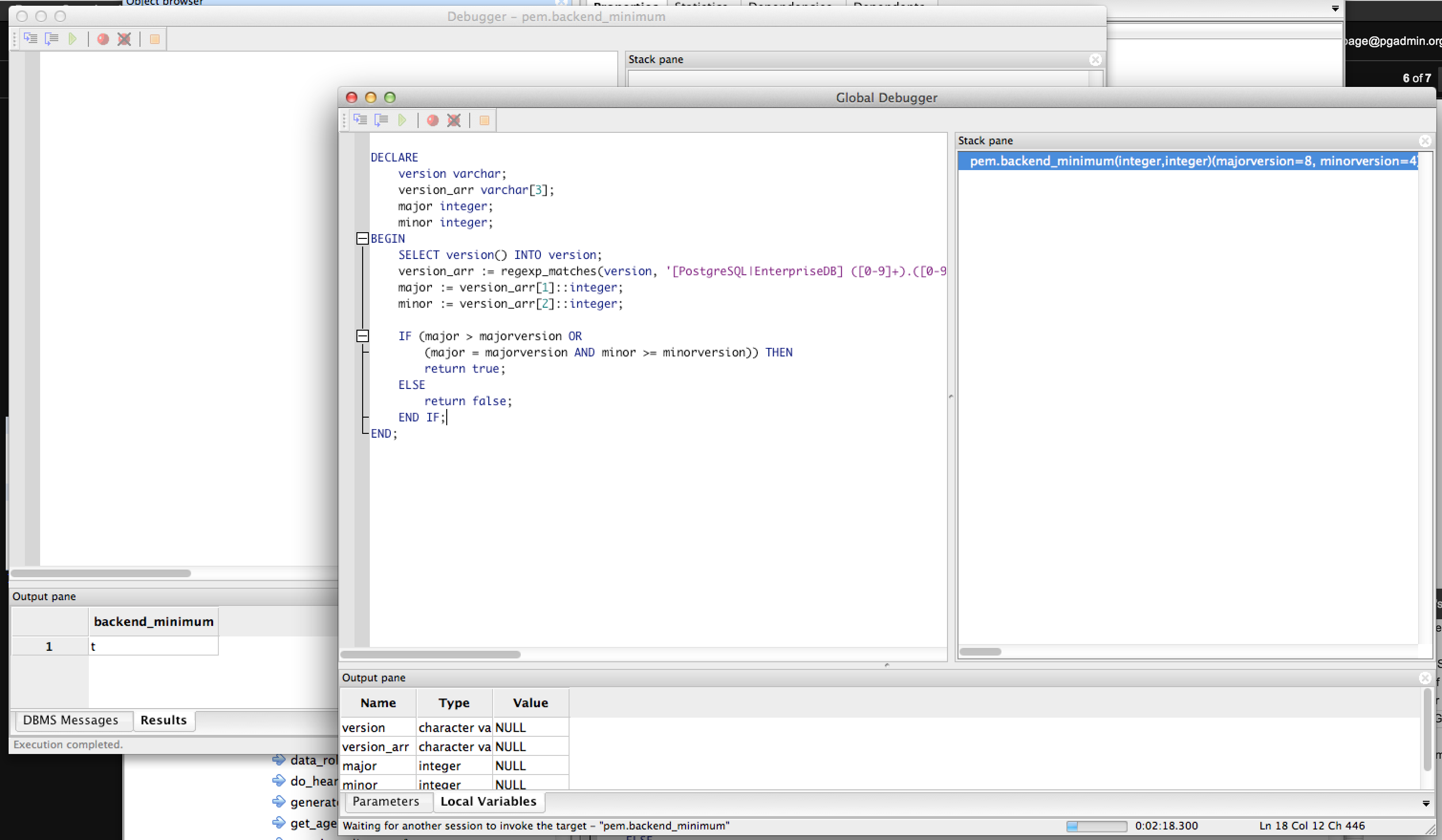Click vertical scrollbar of Global Debugger Output pane
The height and width of the screenshot is (840, 1442).
[1427, 730]
